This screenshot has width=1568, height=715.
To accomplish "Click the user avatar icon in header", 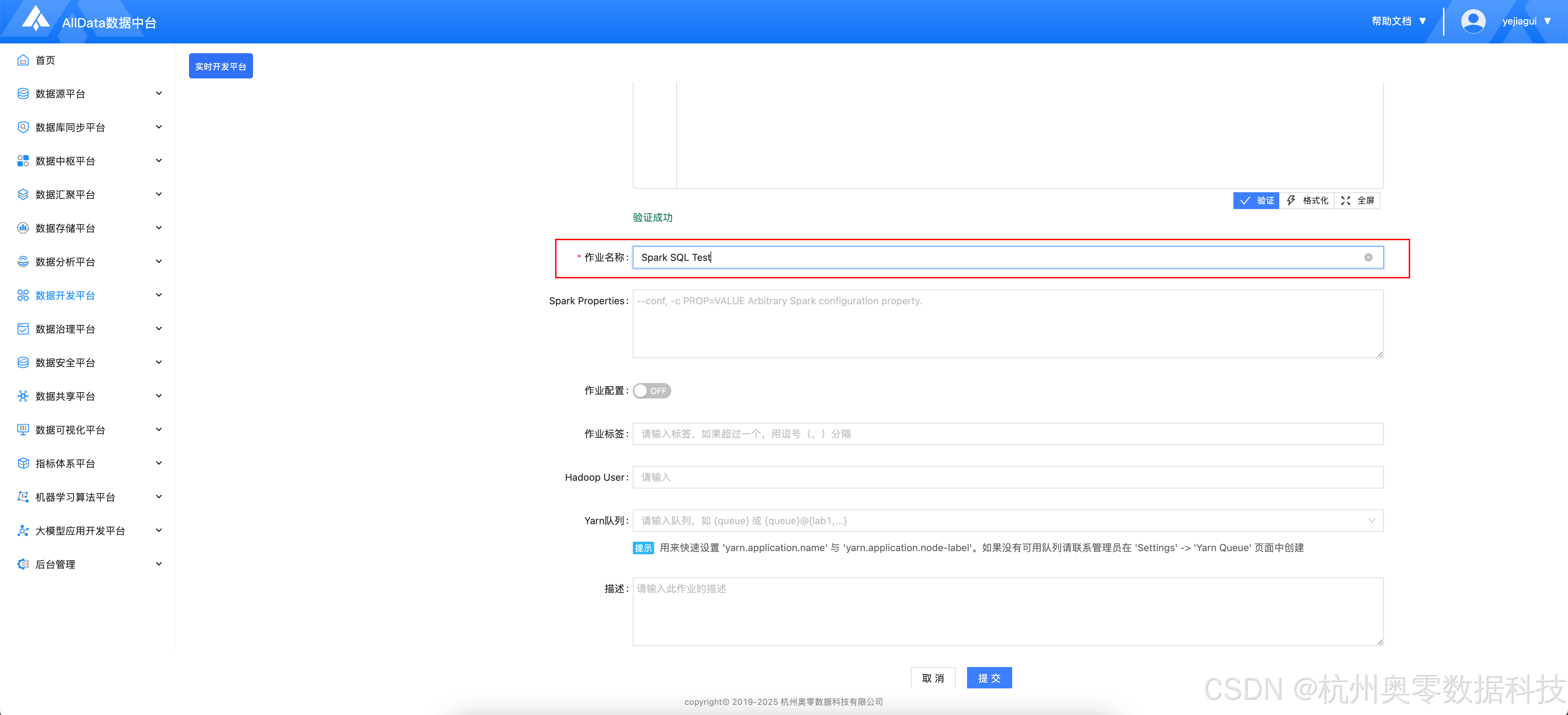I will coord(1472,21).
